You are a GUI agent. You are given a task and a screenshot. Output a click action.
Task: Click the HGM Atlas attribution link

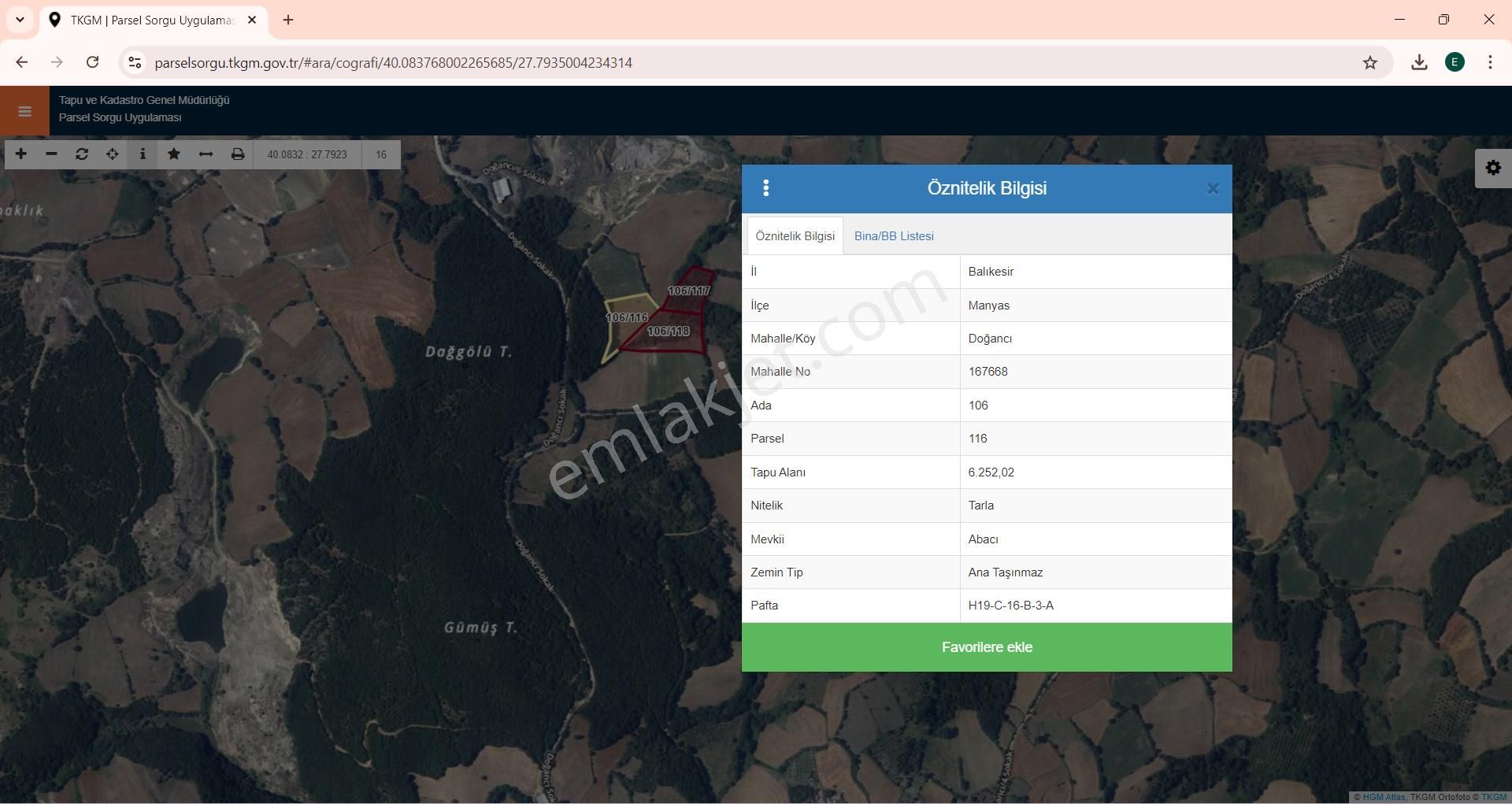(1385, 797)
